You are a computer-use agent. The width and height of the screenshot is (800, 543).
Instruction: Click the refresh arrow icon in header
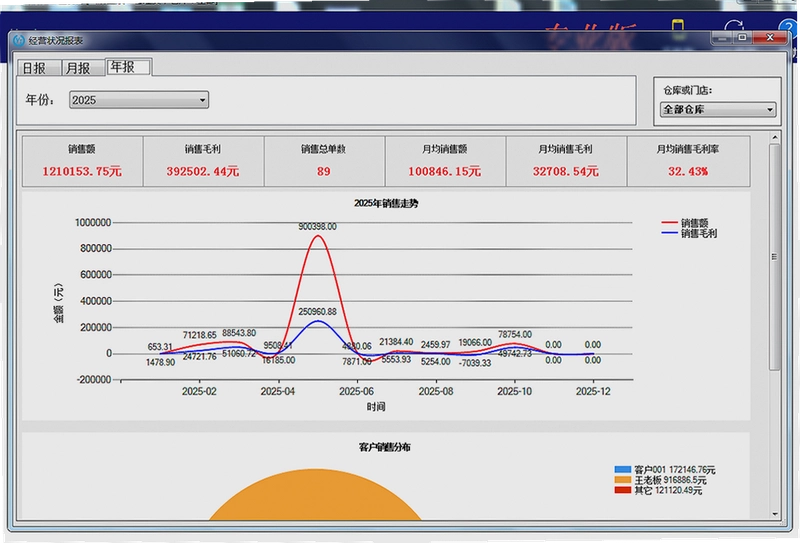point(734,28)
